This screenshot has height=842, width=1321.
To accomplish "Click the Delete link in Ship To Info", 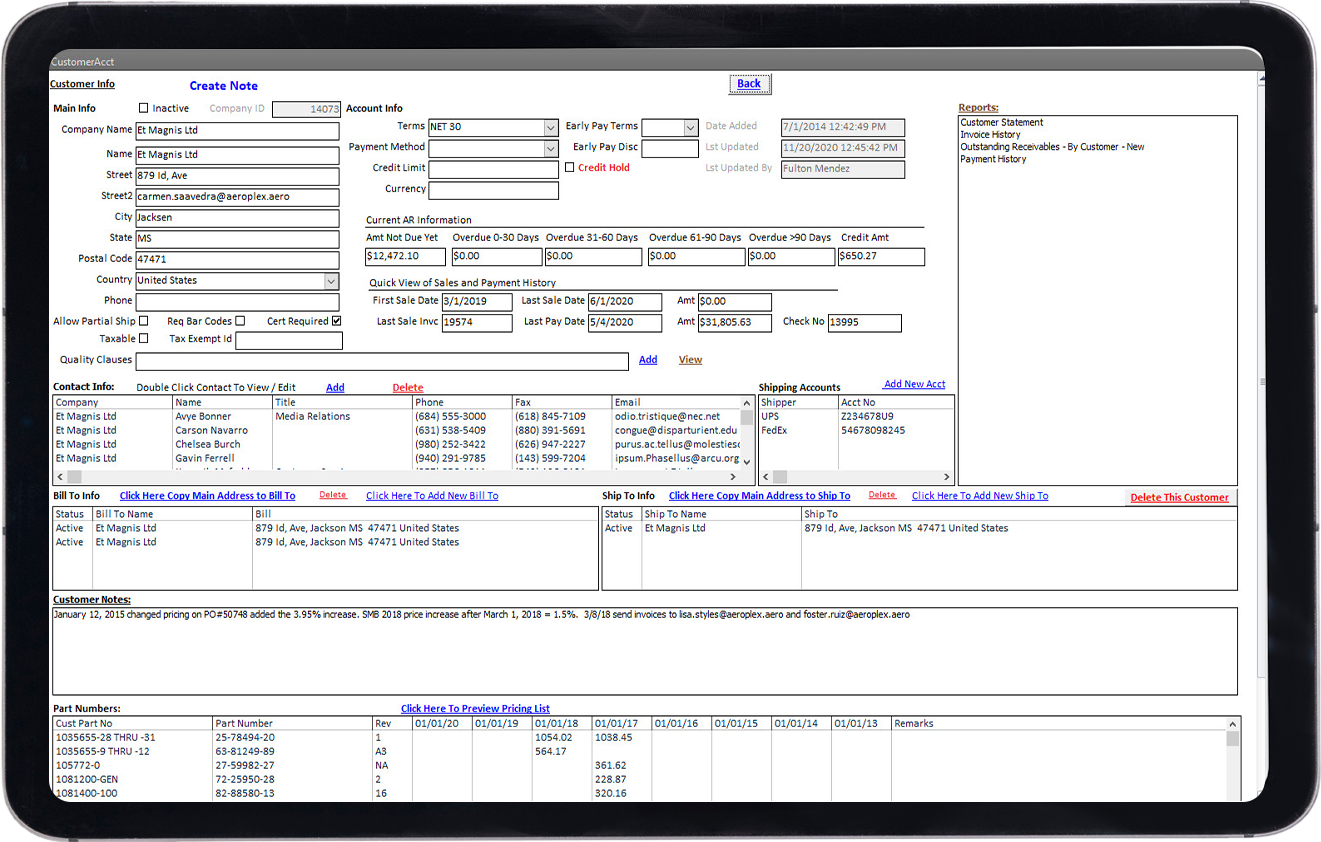I will 882,495.
